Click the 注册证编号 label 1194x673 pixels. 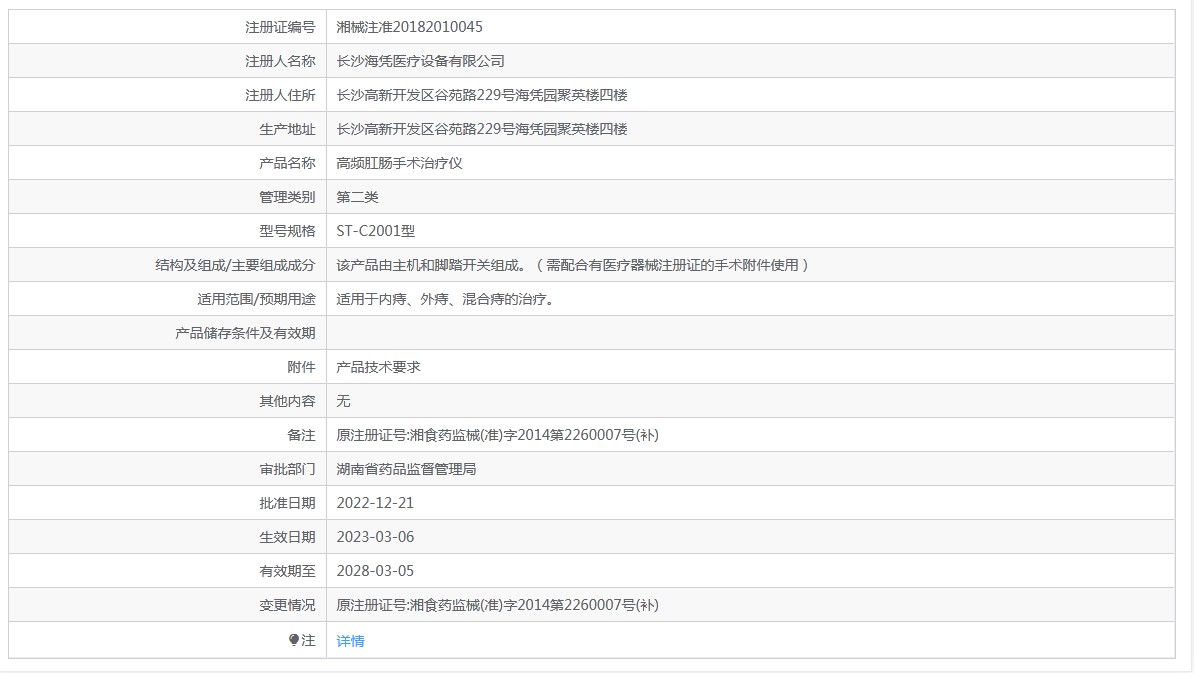point(280,27)
